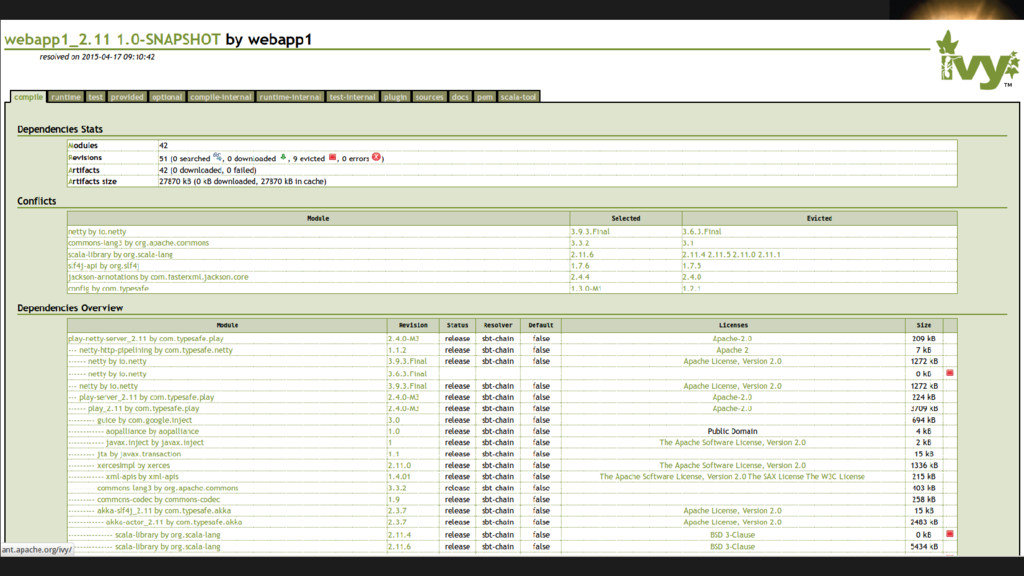Click revision 2.4.0-M3 of play-netty-server
Screen dimensions: 1024x576
404,339
